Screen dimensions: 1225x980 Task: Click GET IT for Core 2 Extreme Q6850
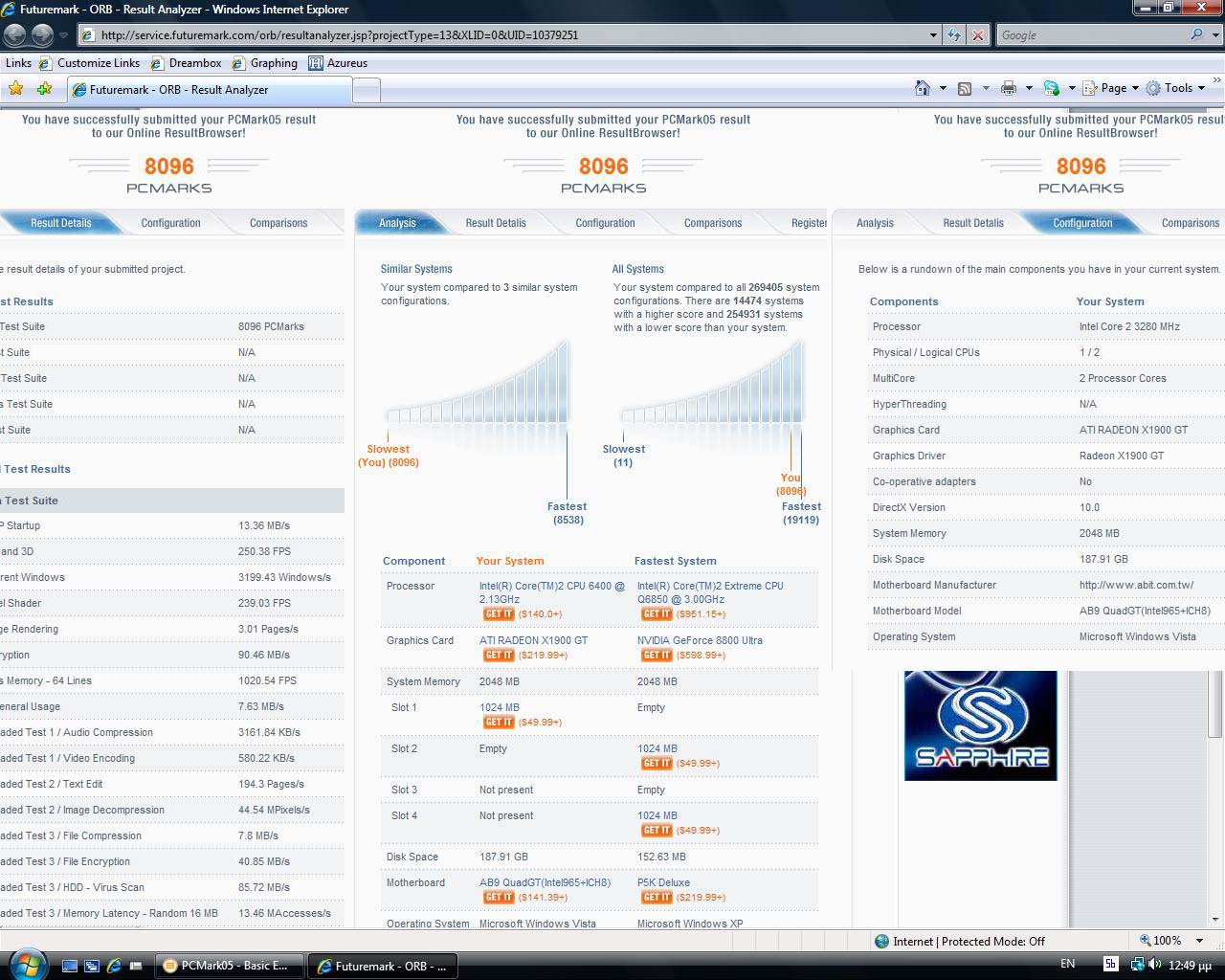click(x=657, y=614)
